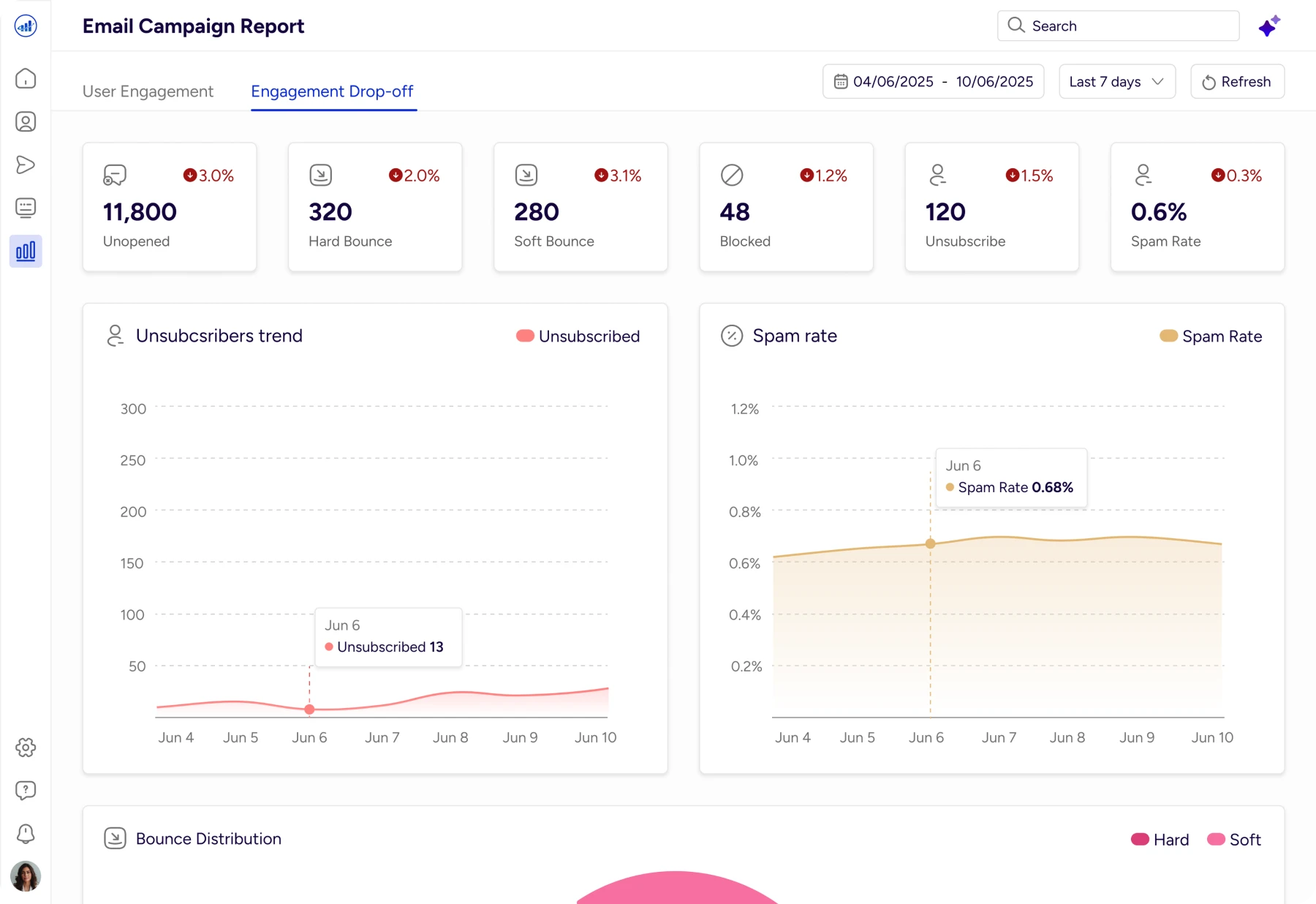This screenshot has height=904, width=1316.
Task: Toggle the Soft bounce legend item
Action: tap(1234, 840)
